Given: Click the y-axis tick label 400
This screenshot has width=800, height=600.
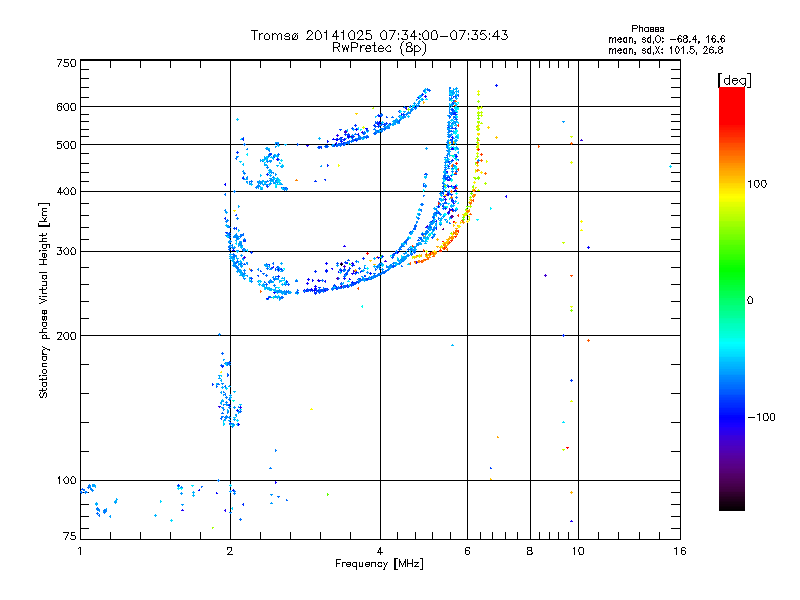Looking at the screenshot, I should (x=66, y=192).
